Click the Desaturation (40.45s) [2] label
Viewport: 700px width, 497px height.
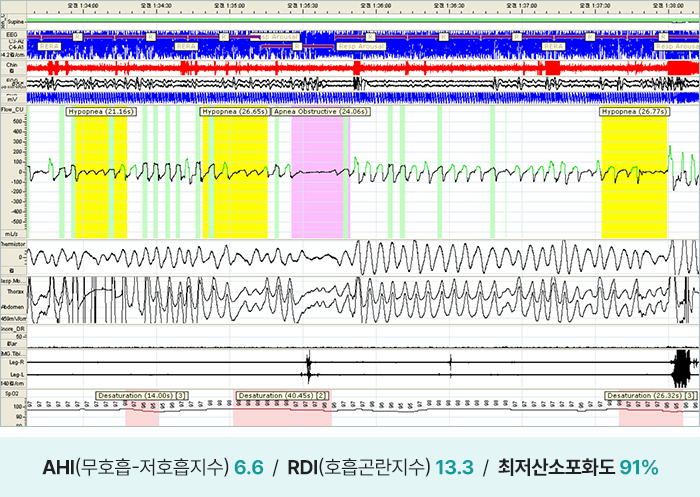pos(283,396)
